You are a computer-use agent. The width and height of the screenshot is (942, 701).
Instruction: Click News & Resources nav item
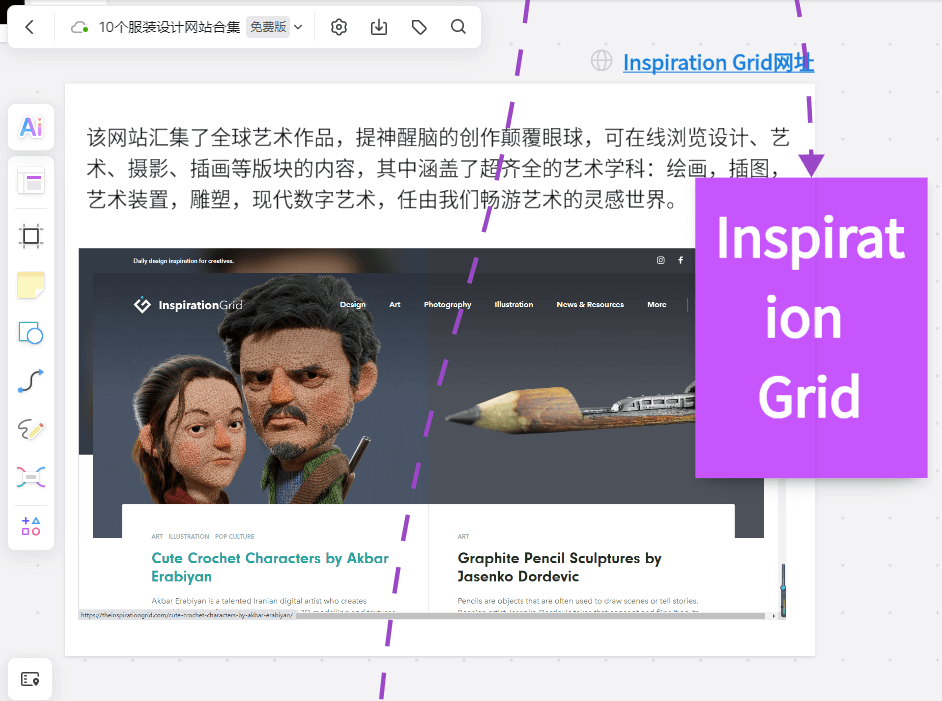coord(590,305)
